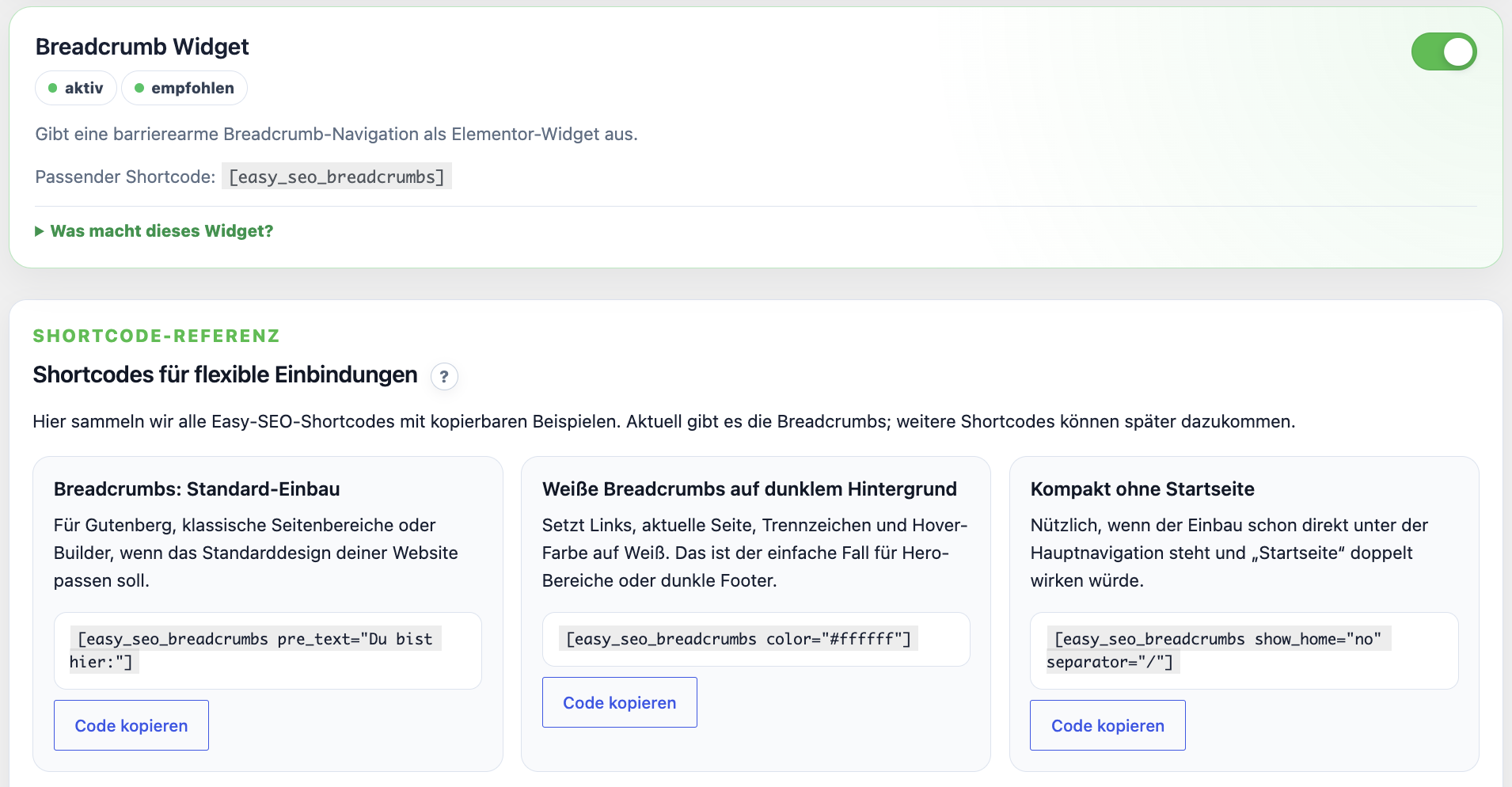Screen dimensions: 1512x787
Task: Open help icon next to Shortcodes heading
Action: [444, 376]
